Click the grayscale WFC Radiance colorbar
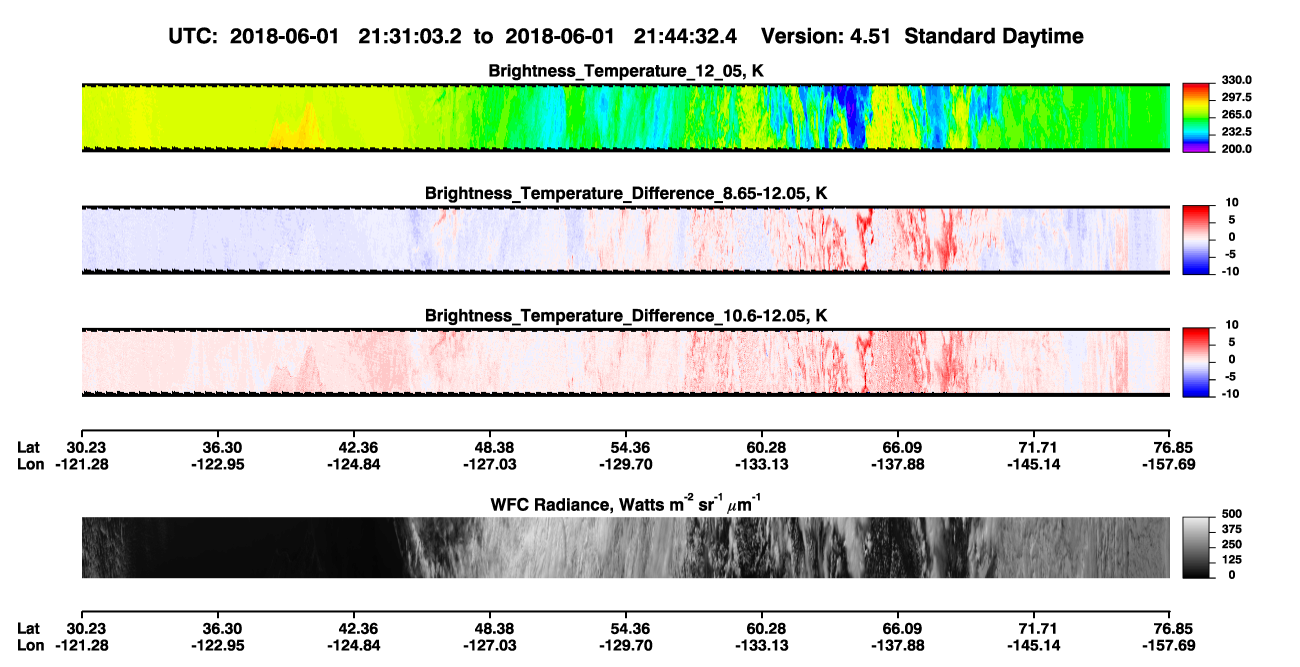This screenshot has width=1300, height=667. pyautogui.click(x=1197, y=548)
